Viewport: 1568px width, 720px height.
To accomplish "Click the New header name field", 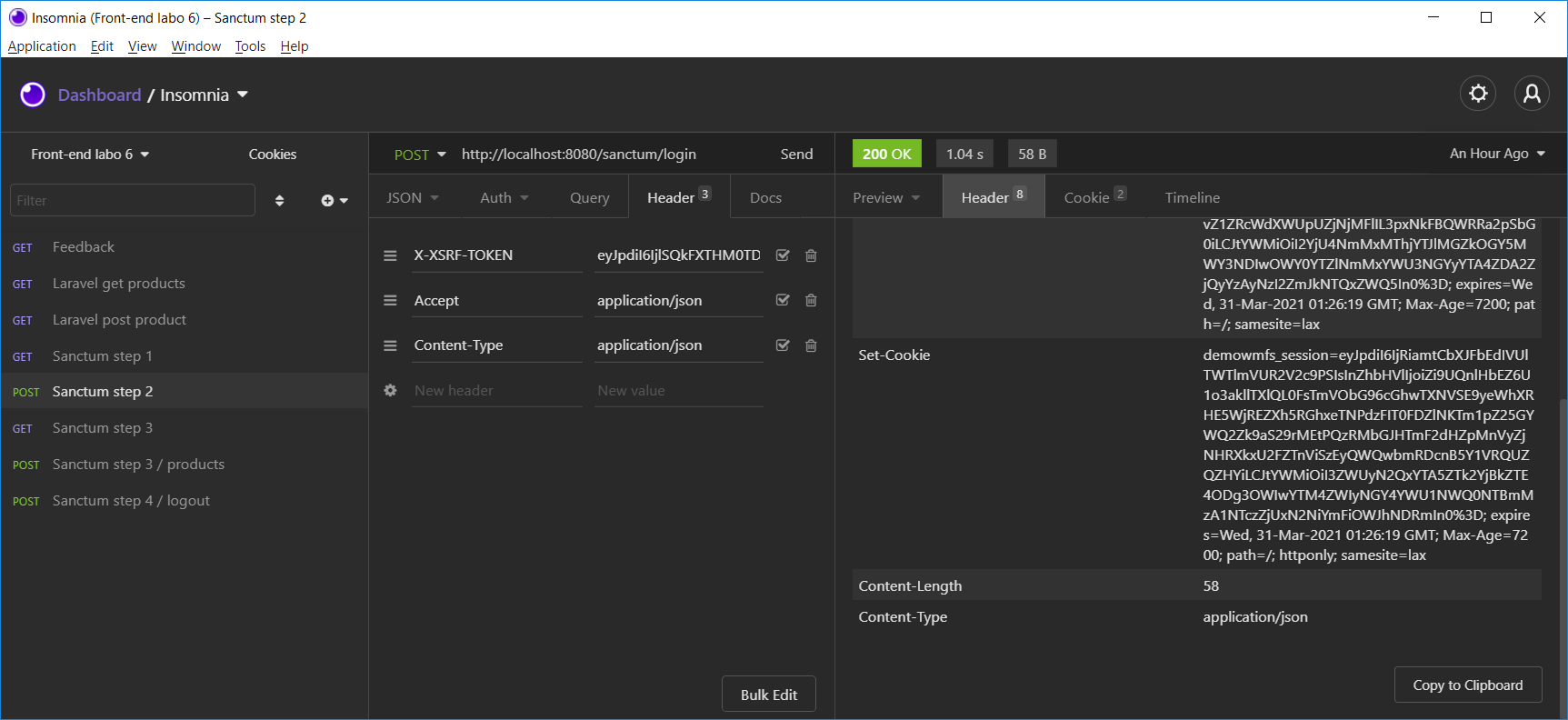I will (496, 391).
